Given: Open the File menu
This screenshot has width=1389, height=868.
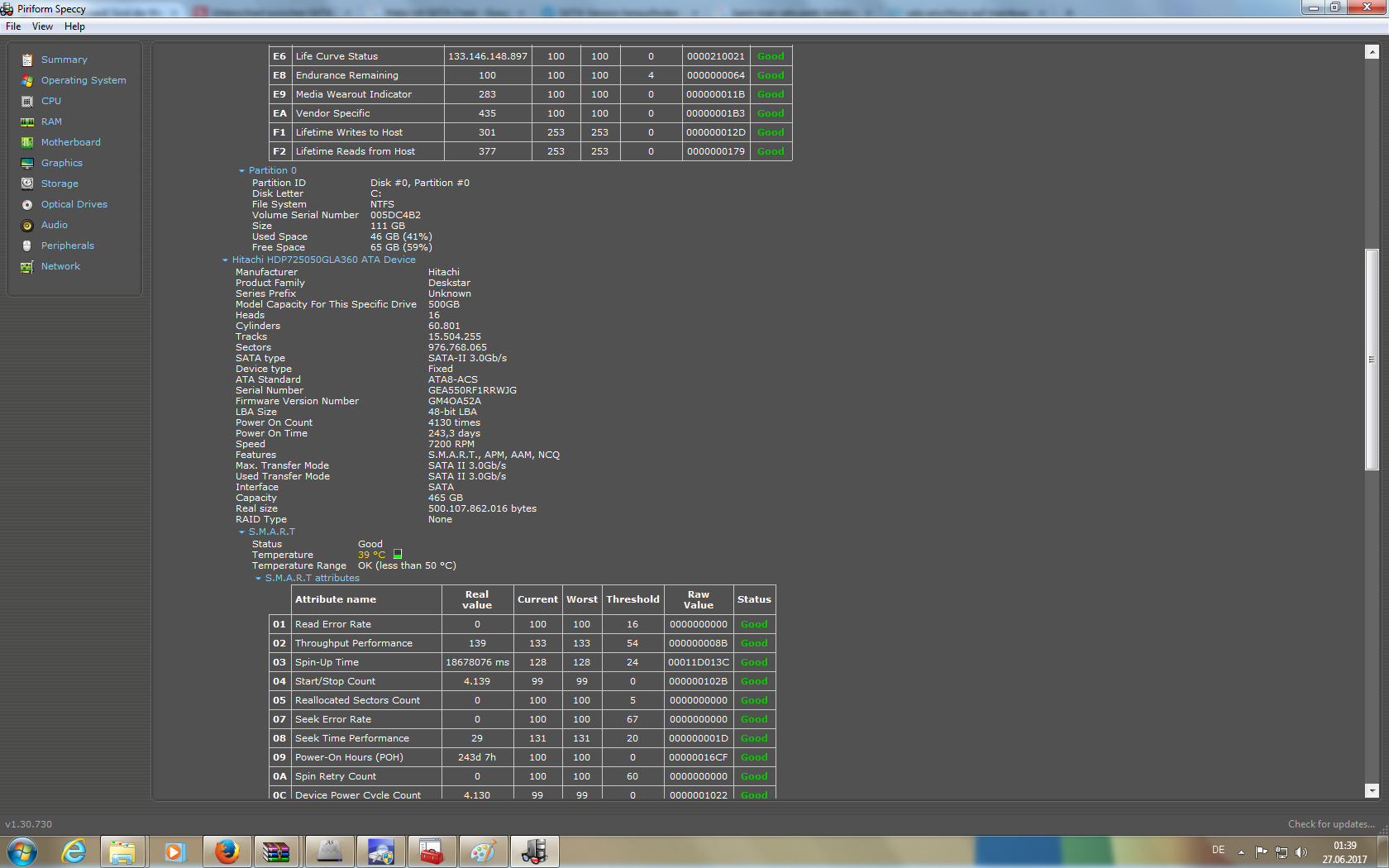Looking at the screenshot, I should (x=13, y=26).
